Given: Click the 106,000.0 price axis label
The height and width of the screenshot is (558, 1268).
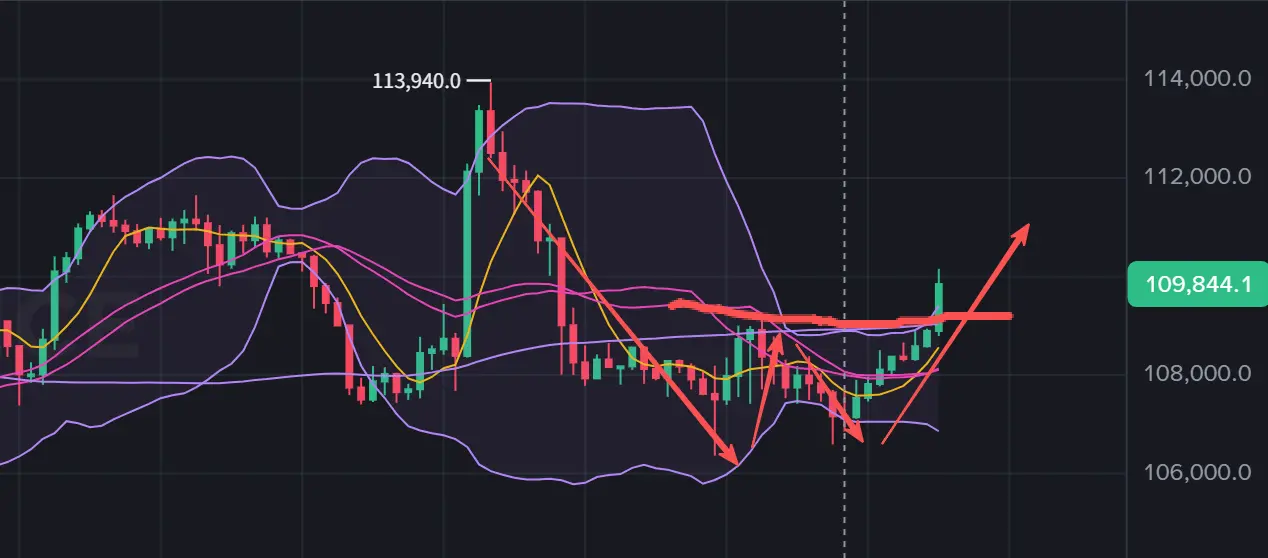Looking at the screenshot, I should click(x=1198, y=472).
